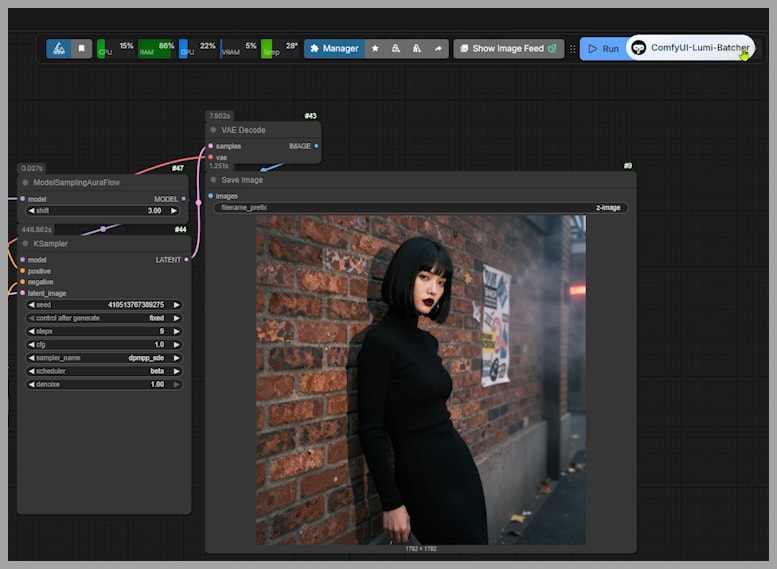Click the CPU usage monitor indicator
Image resolution: width=777 pixels, height=569 pixels.
pyautogui.click(x=116, y=48)
